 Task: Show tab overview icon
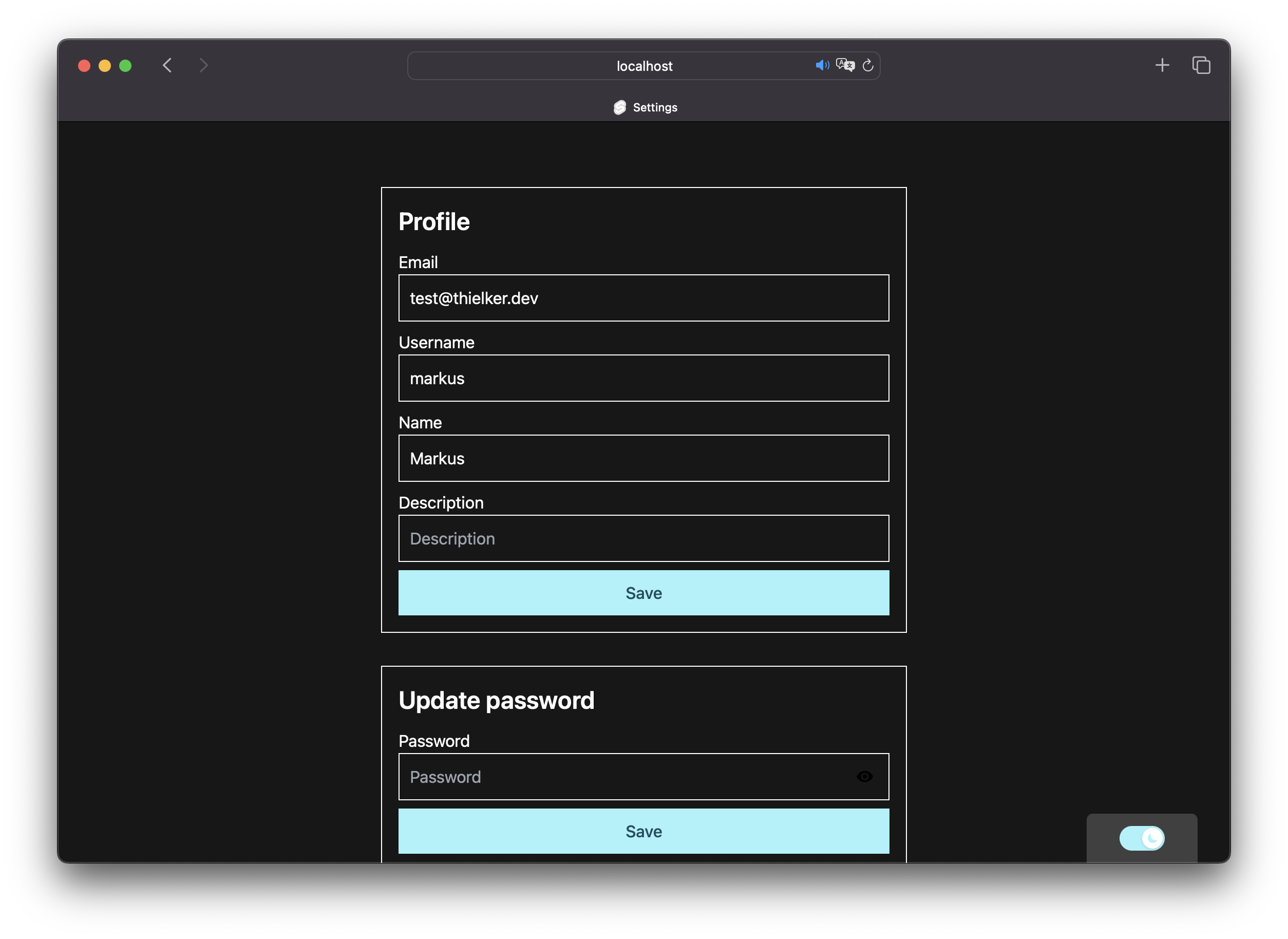1201,65
